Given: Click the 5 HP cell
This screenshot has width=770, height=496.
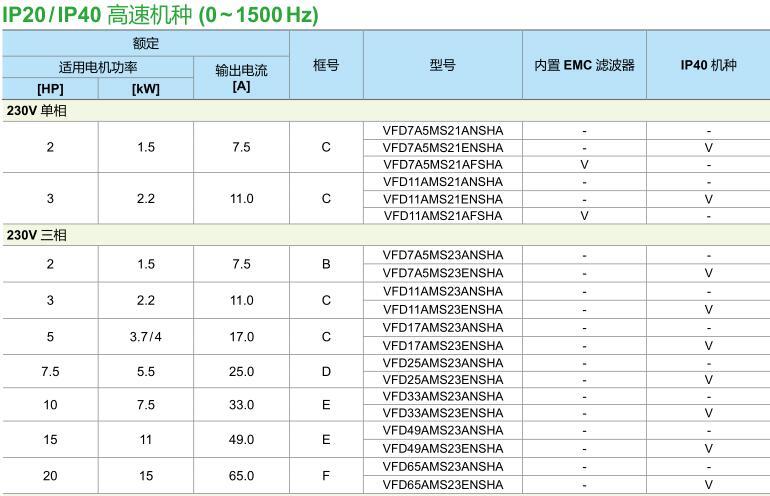Looking at the screenshot, I should [50, 337].
